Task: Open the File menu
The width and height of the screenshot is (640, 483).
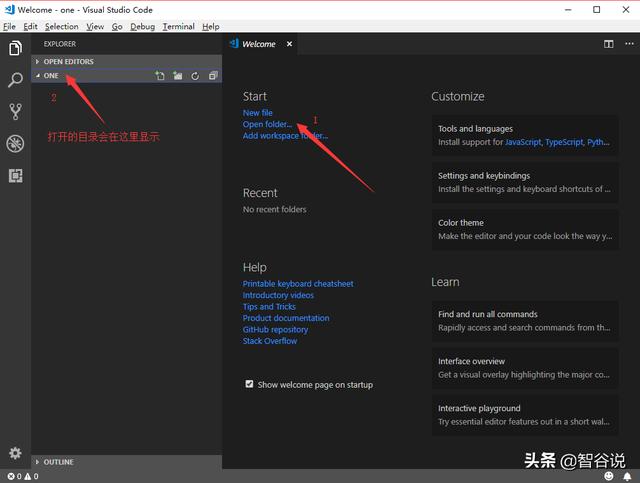Action: pyautogui.click(x=9, y=27)
